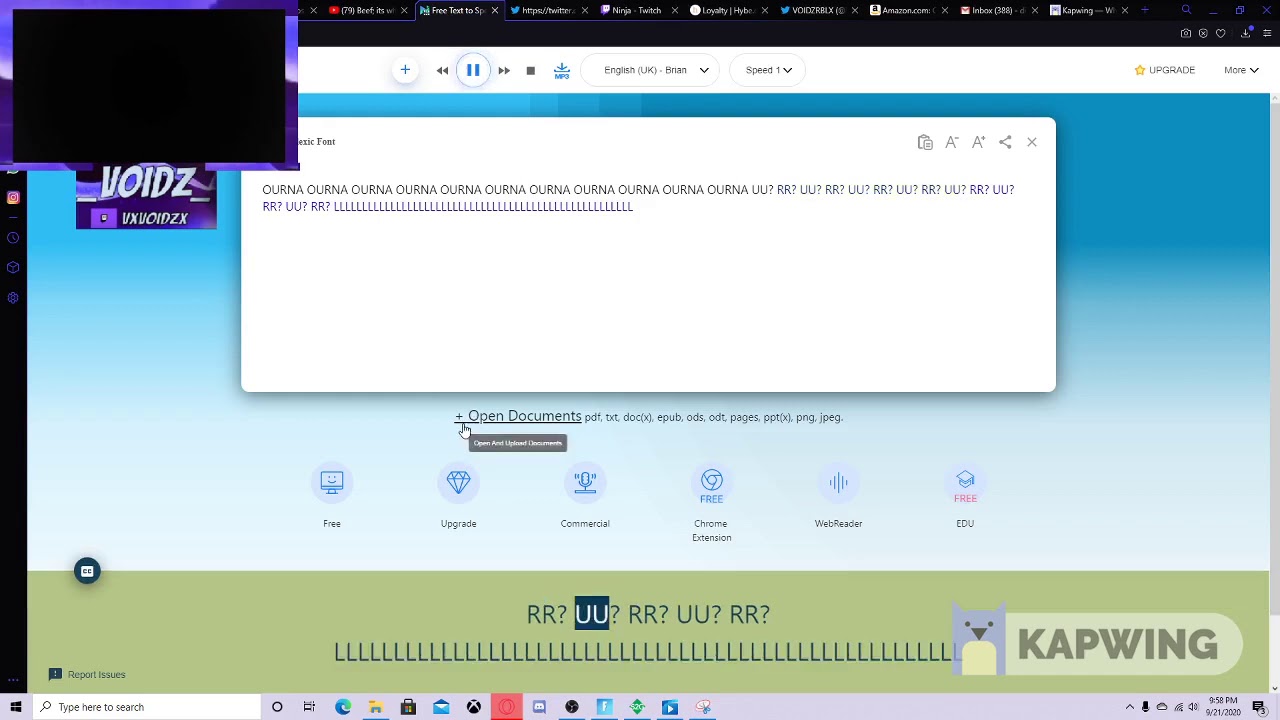
Task: Share the text using share icon
Action: tap(1005, 142)
